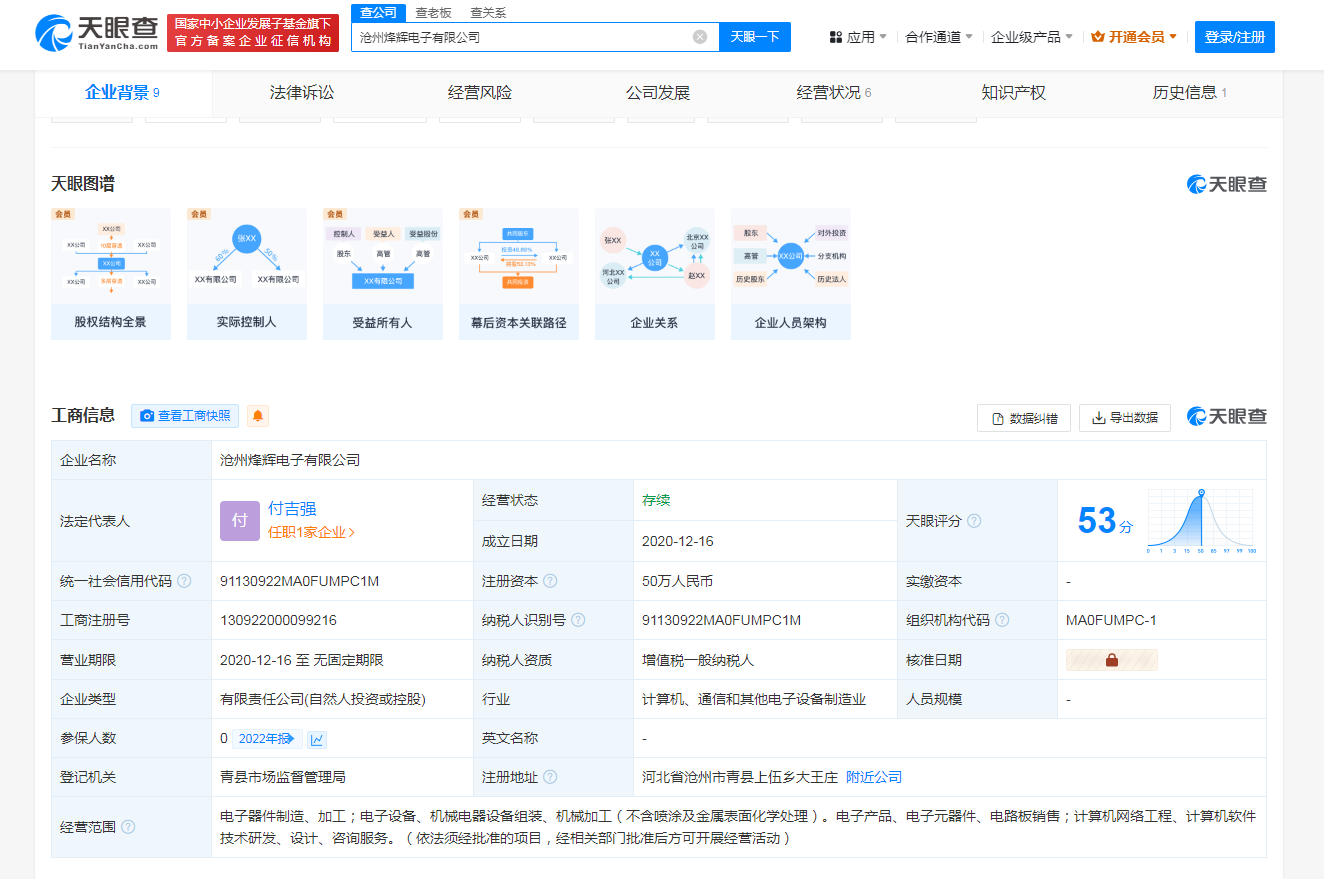Expand the 应用 dropdown menu
This screenshot has width=1324, height=879.
point(858,37)
